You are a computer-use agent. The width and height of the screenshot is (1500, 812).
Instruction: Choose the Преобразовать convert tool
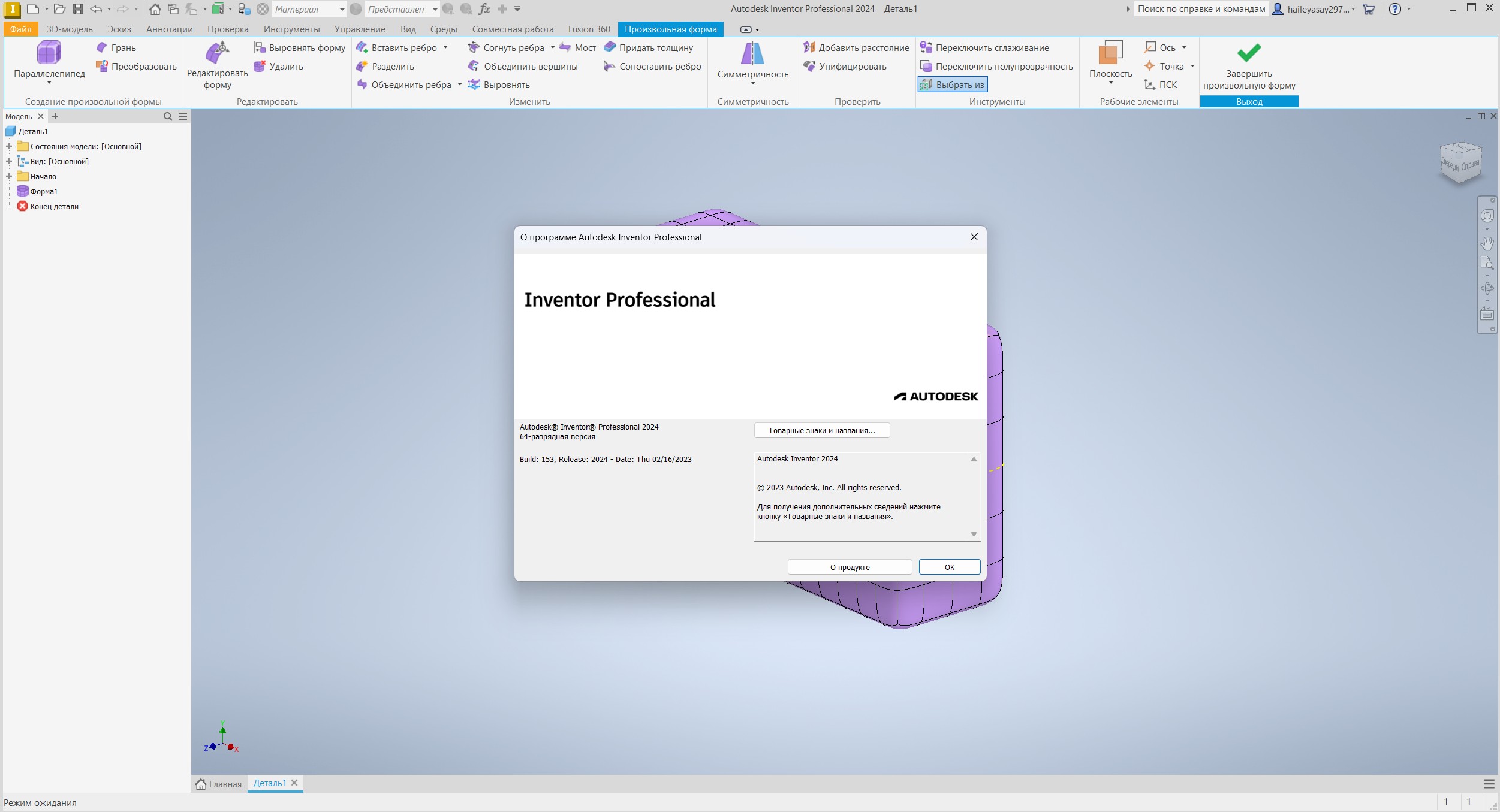(136, 66)
